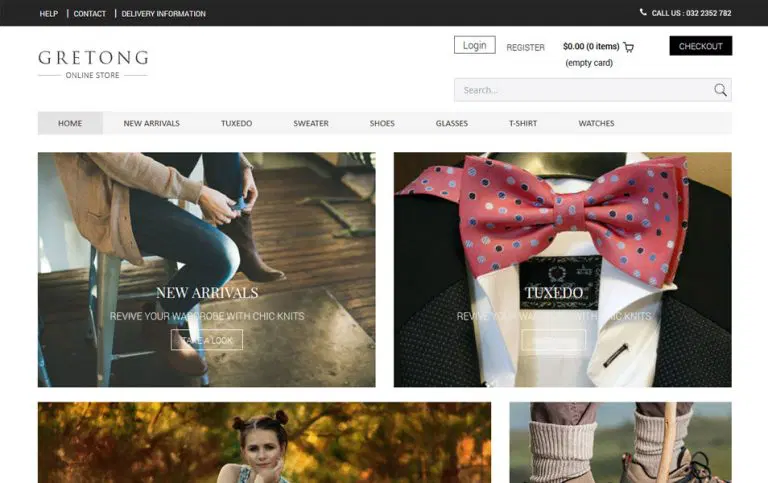Open the Glasses category

point(452,123)
